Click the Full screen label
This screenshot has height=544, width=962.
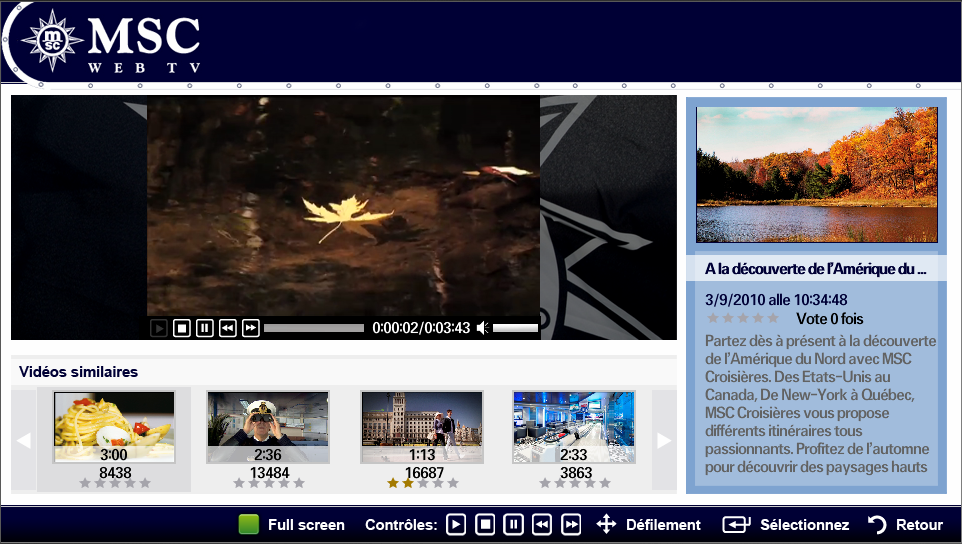(x=306, y=525)
